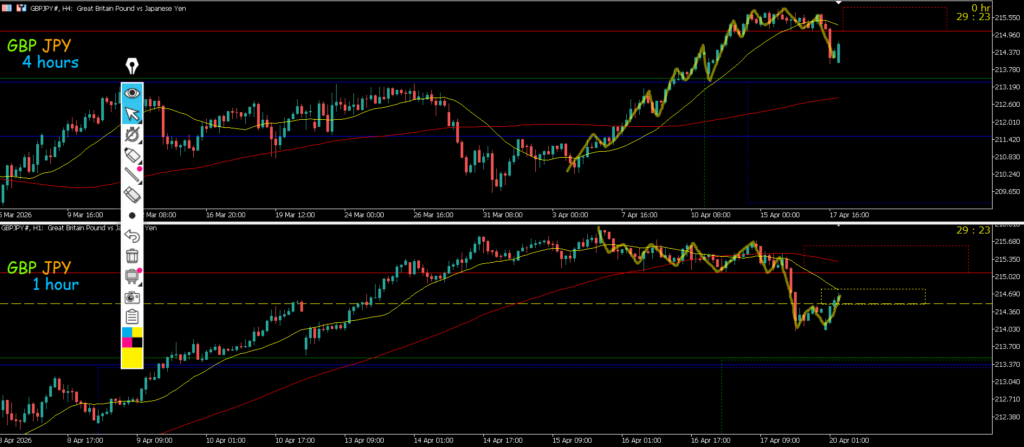The image size is (1024, 447).
Task: Select the cursor arrow mode
Action: [132, 114]
